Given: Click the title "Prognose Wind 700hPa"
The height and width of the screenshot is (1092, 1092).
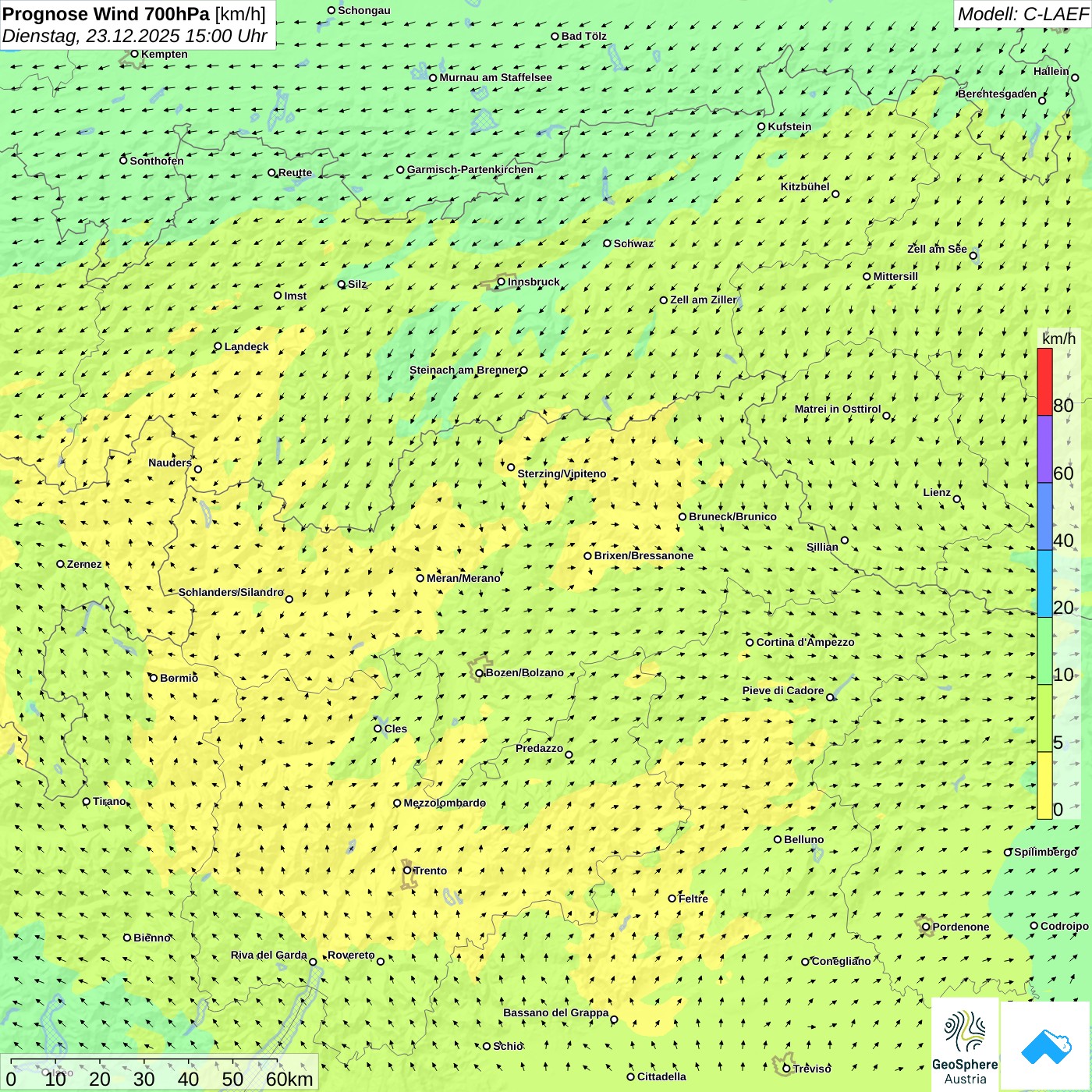Looking at the screenshot, I should (106, 14).
